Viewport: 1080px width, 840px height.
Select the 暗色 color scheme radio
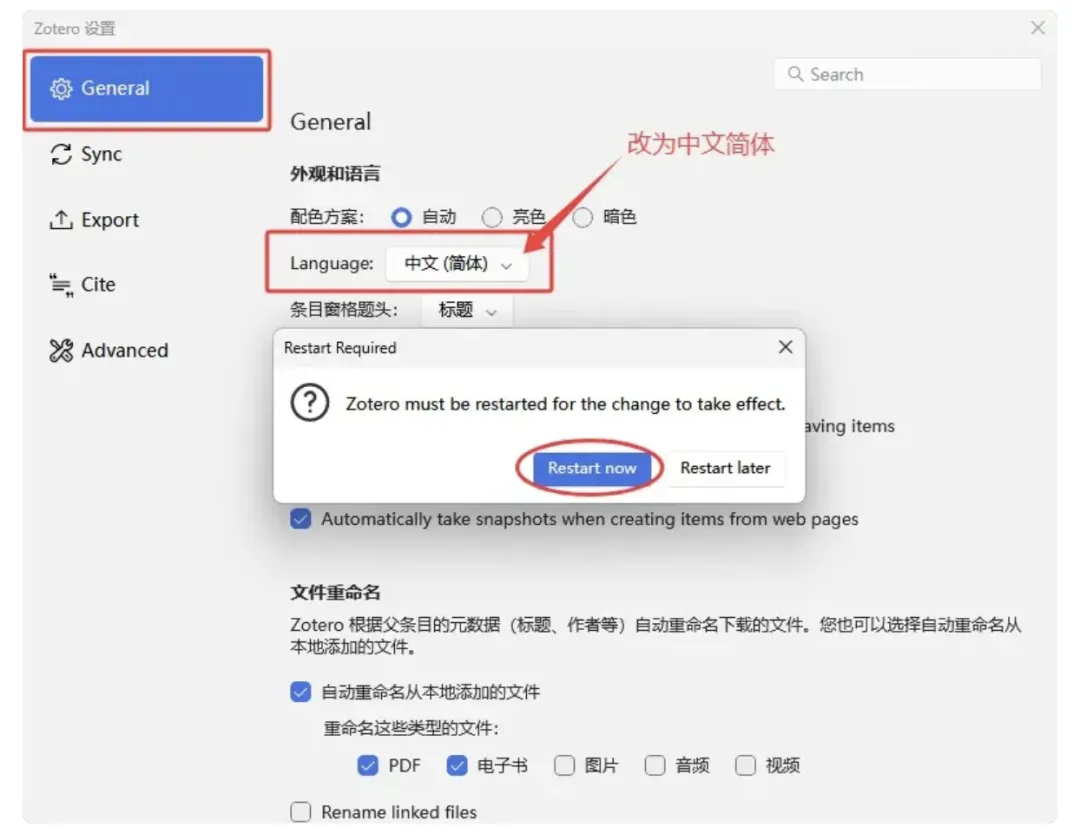point(582,218)
